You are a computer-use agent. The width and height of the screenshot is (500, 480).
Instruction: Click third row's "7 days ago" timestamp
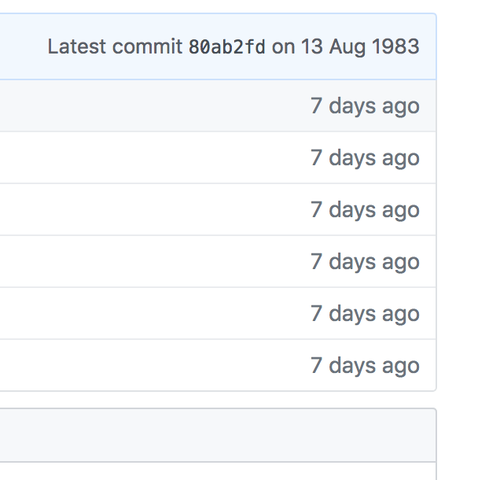[x=365, y=210]
